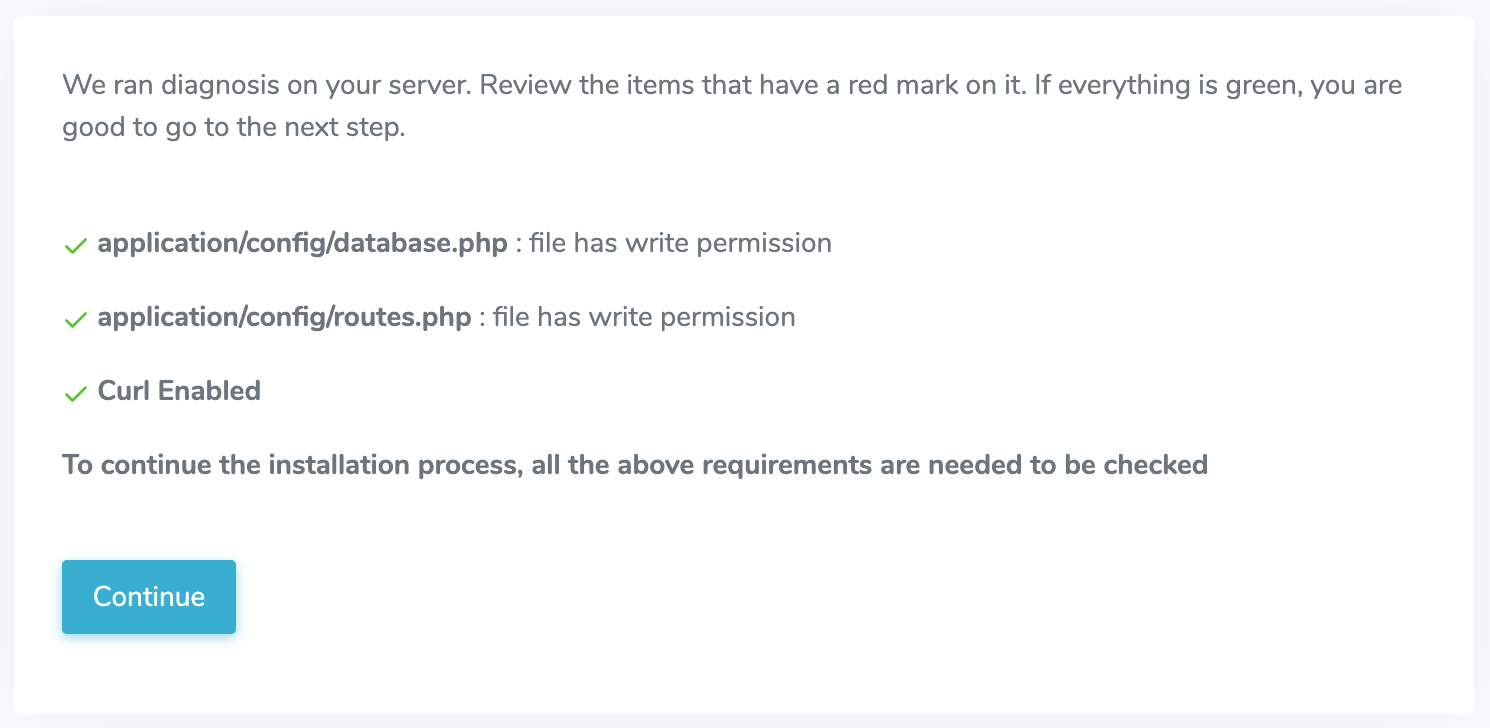Expand the routes.php diagnosis row

point(430,317)
